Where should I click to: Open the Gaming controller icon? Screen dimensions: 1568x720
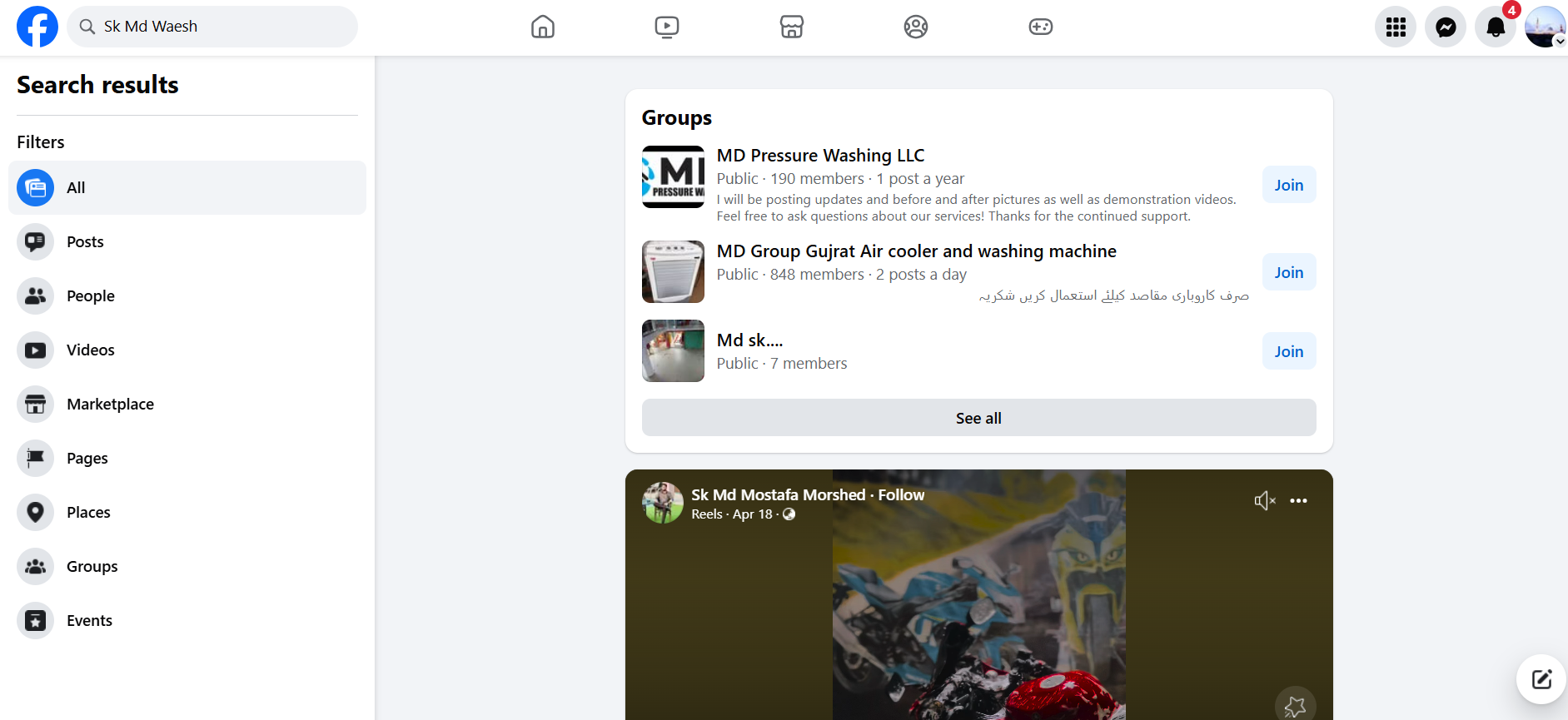pyautogui.click(x=1041, y=27)
